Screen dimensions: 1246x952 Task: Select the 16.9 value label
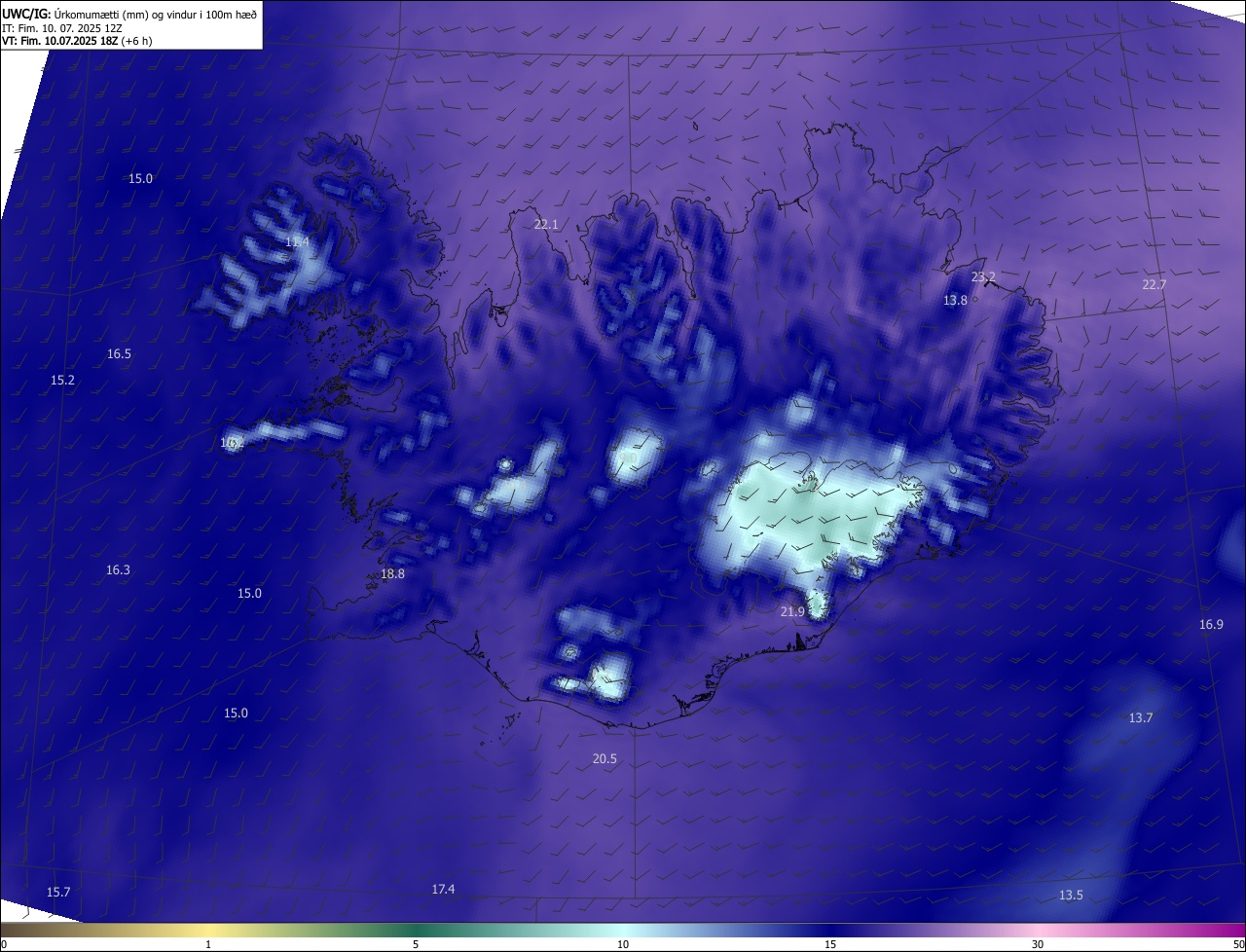tap(1211, 624)
